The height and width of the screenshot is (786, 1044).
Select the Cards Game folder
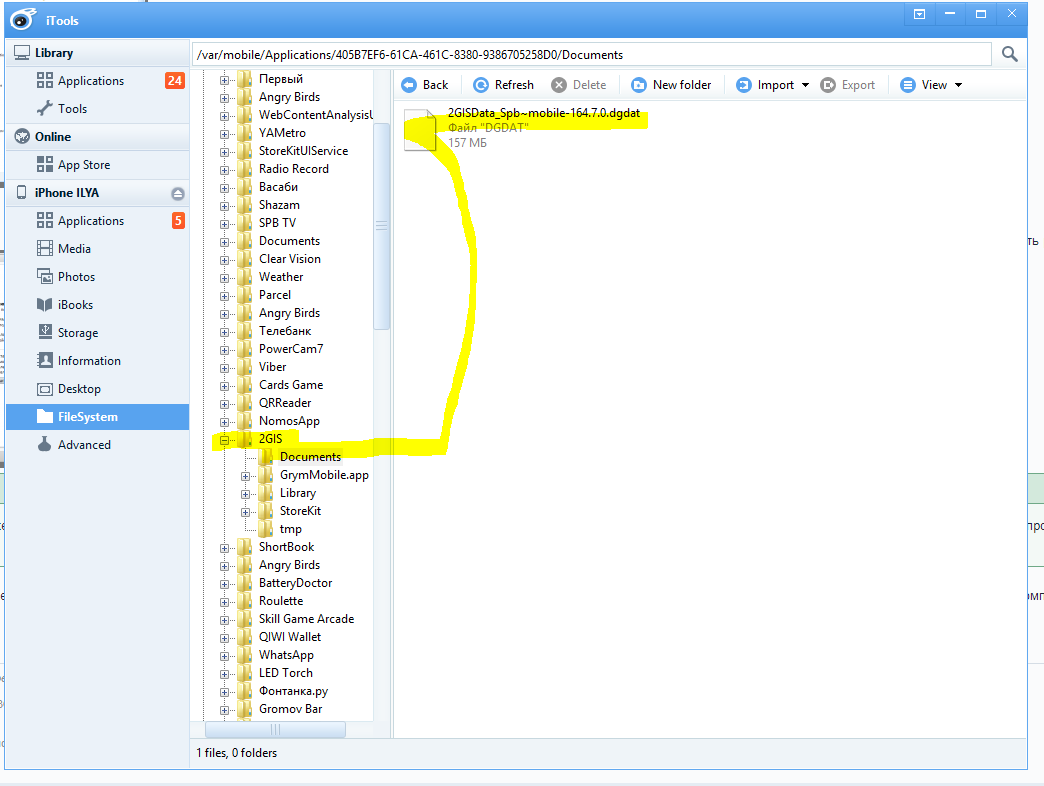click(x=291, y=384)
